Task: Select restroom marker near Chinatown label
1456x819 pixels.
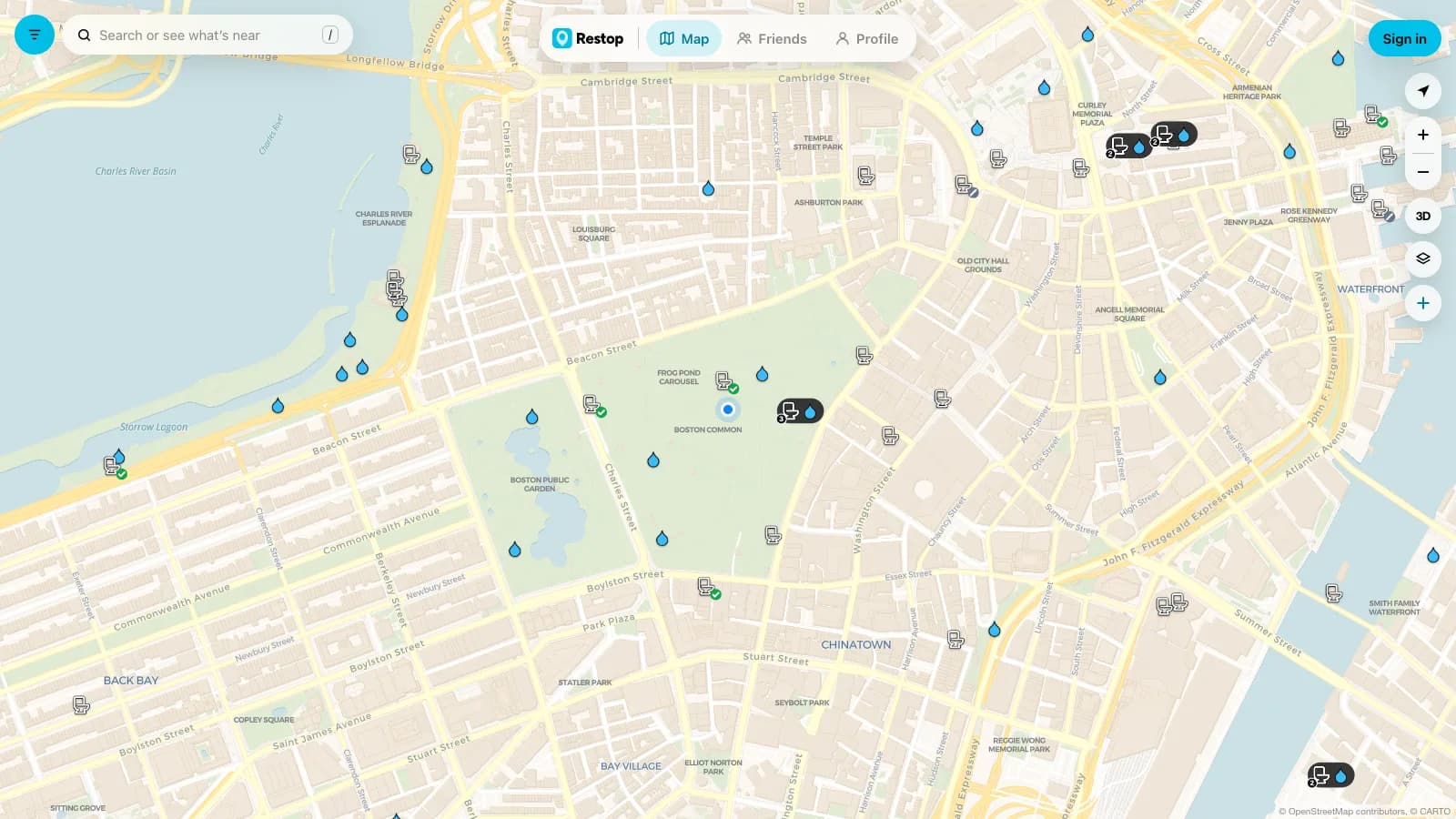Action: tap(955, 640)
